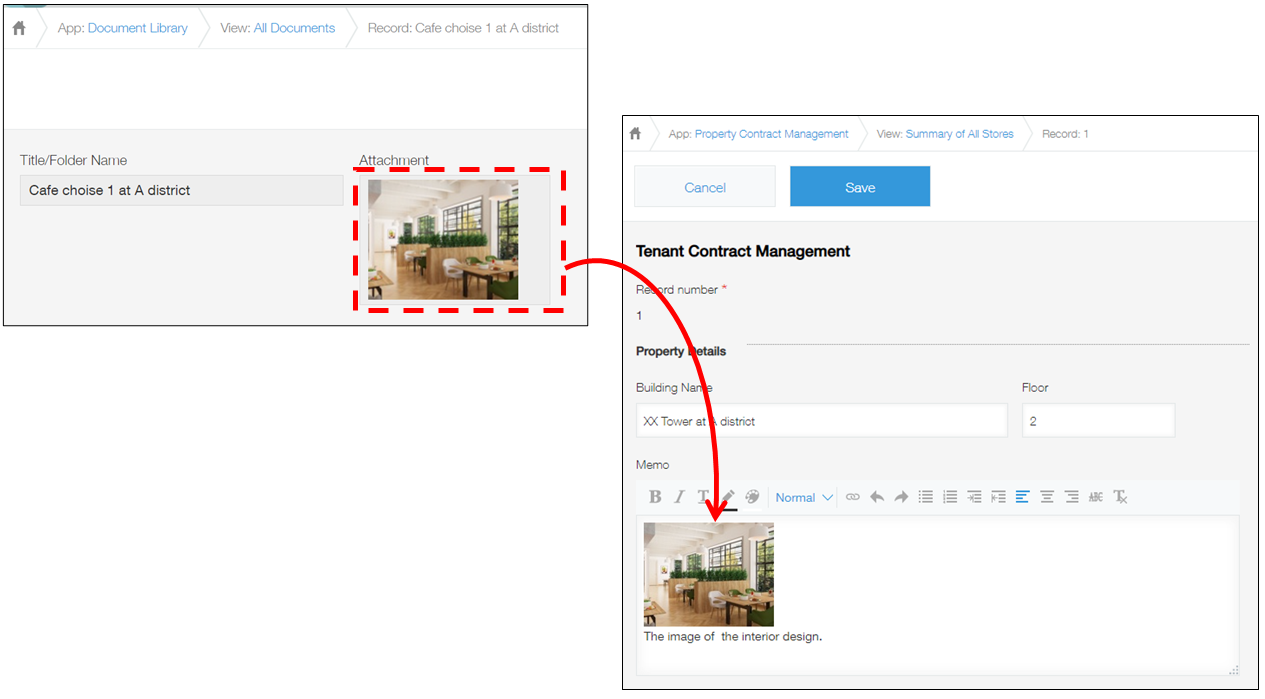Screen dimensions: 1265x699
Task: Select the home icon in the Tenant Contract breadcrumb
Action: tap(636, 132)
